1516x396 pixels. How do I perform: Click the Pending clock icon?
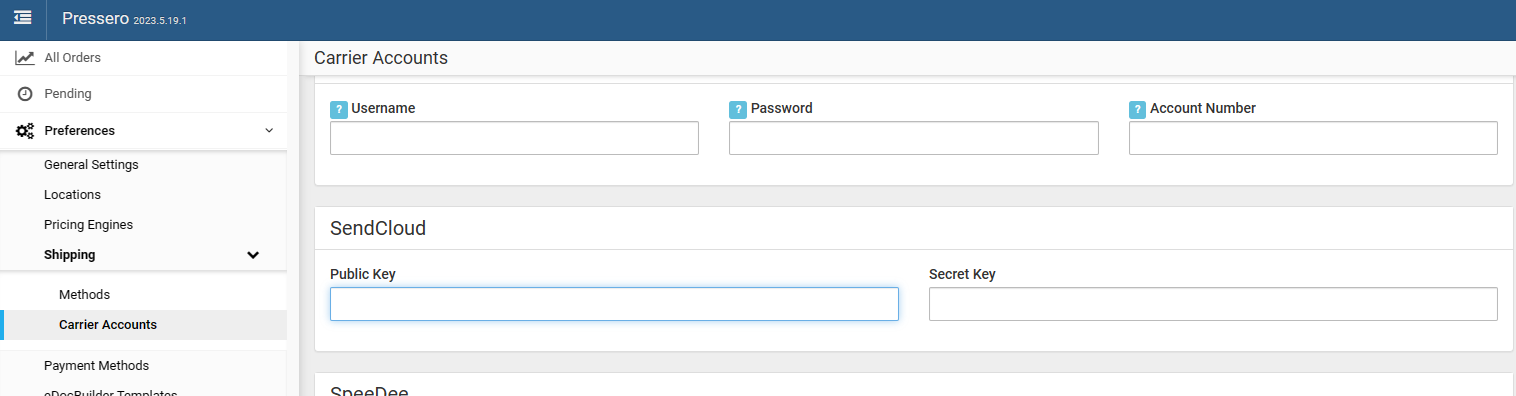[25, 94]
